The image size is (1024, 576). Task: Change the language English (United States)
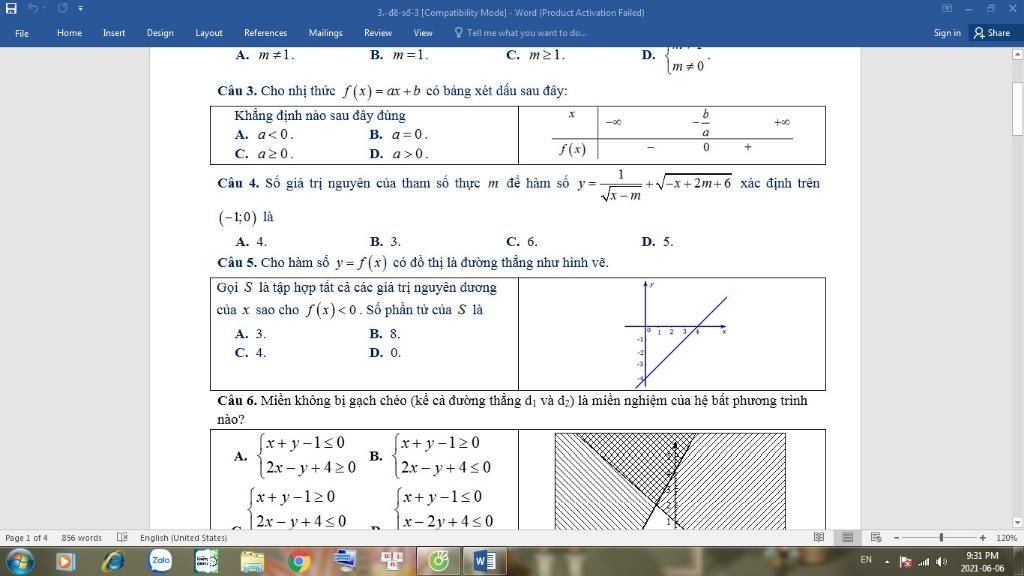pos(184,537)
